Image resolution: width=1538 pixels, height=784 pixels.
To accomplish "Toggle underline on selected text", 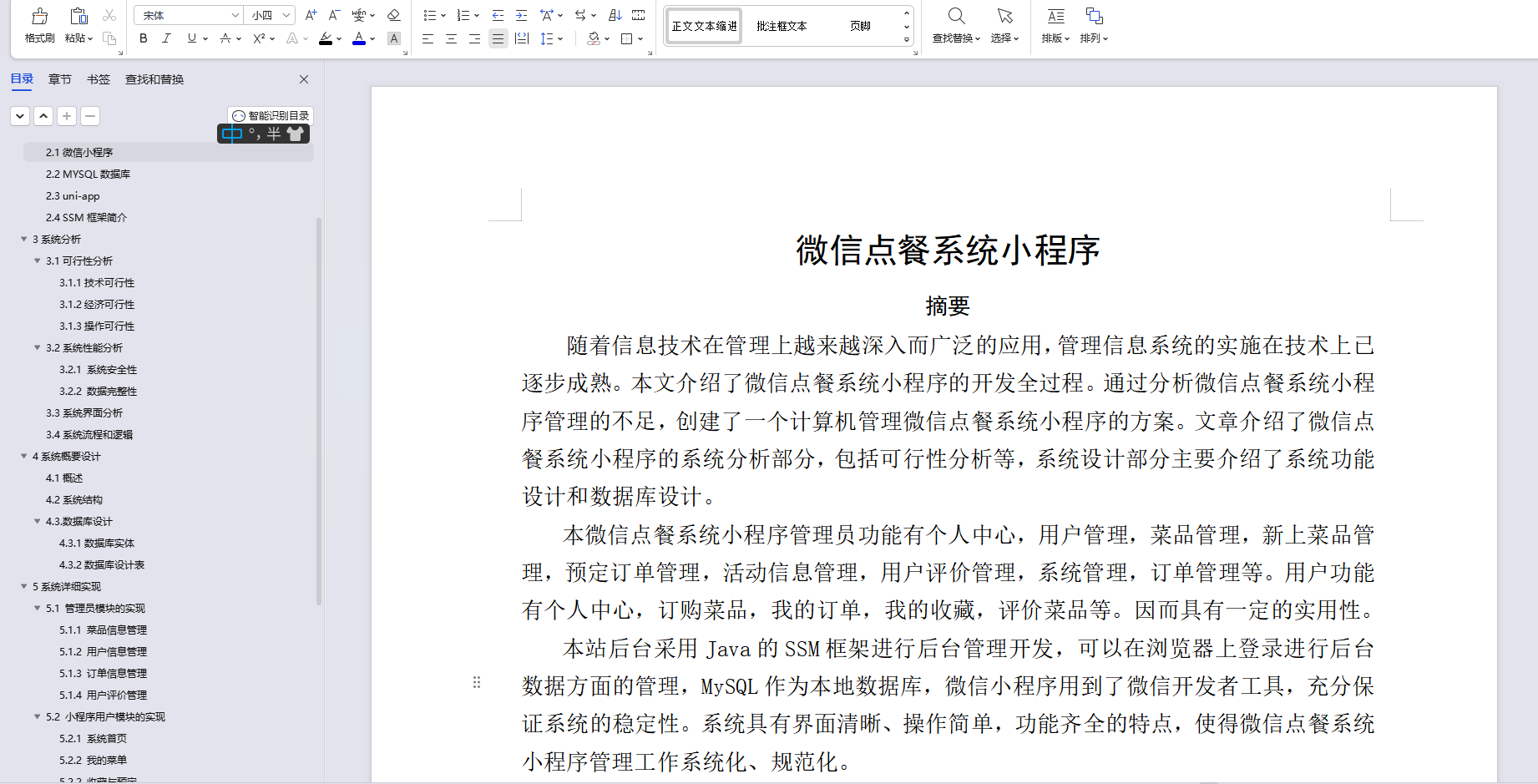I will (x=190, y=38).
